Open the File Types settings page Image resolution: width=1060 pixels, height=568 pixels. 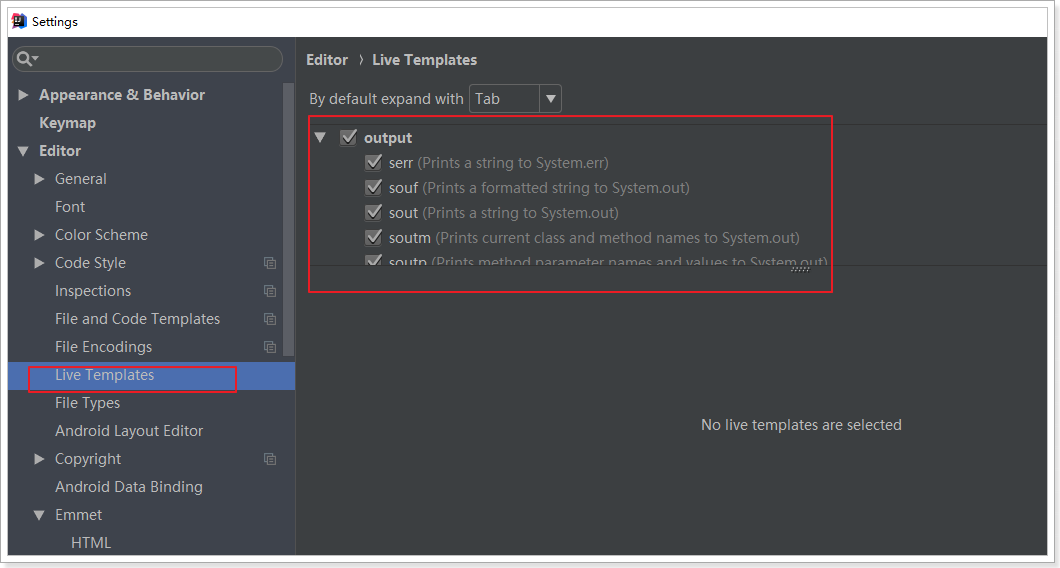(x=87, y=403)
